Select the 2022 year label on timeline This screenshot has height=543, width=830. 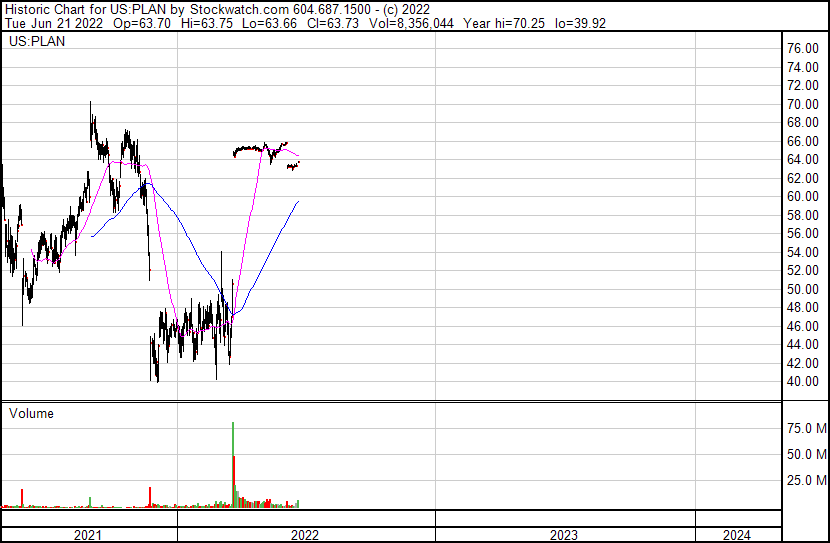coord(305,535)
